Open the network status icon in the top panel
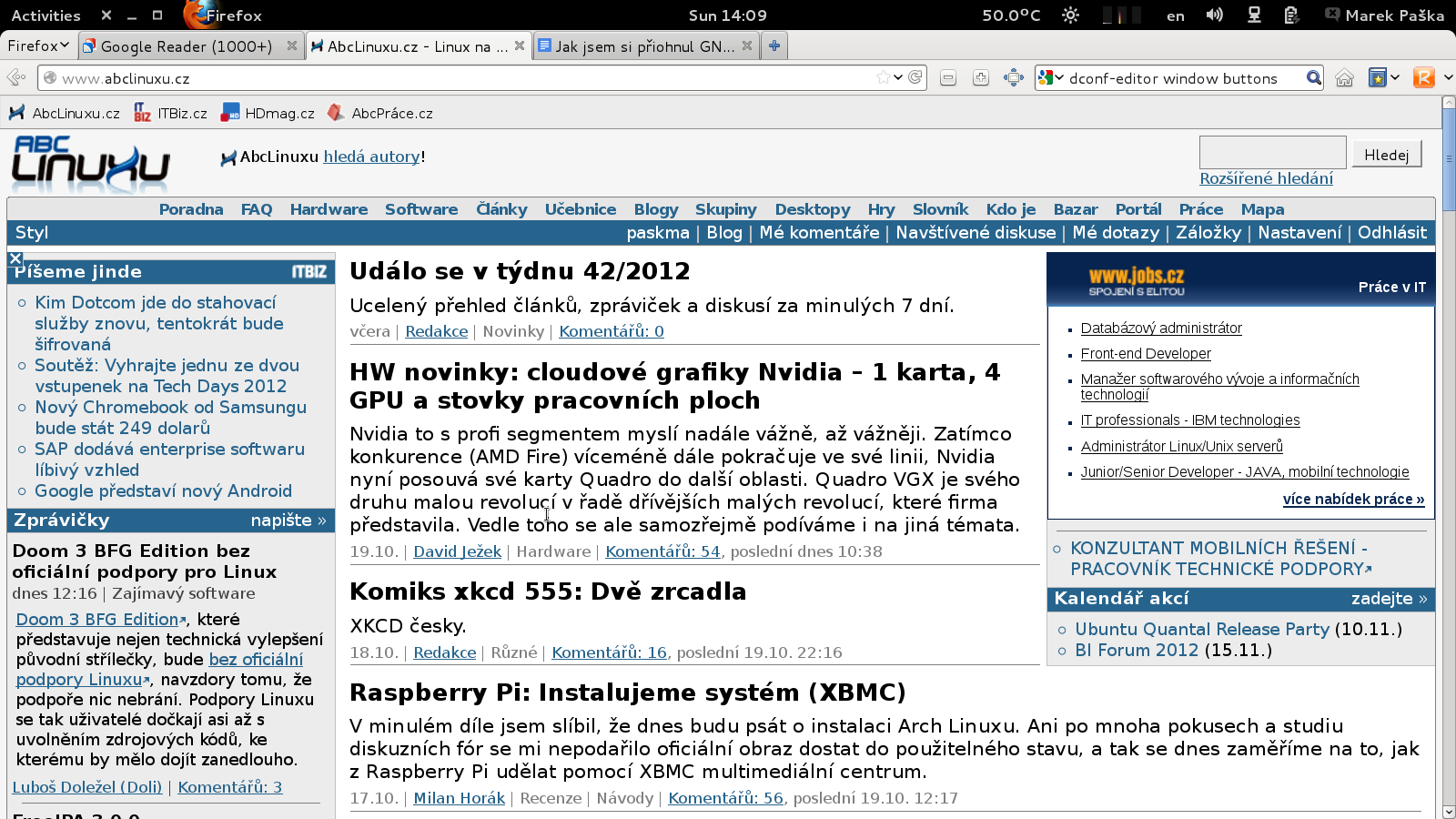1456x819 pixels. tap(1254, 15)
